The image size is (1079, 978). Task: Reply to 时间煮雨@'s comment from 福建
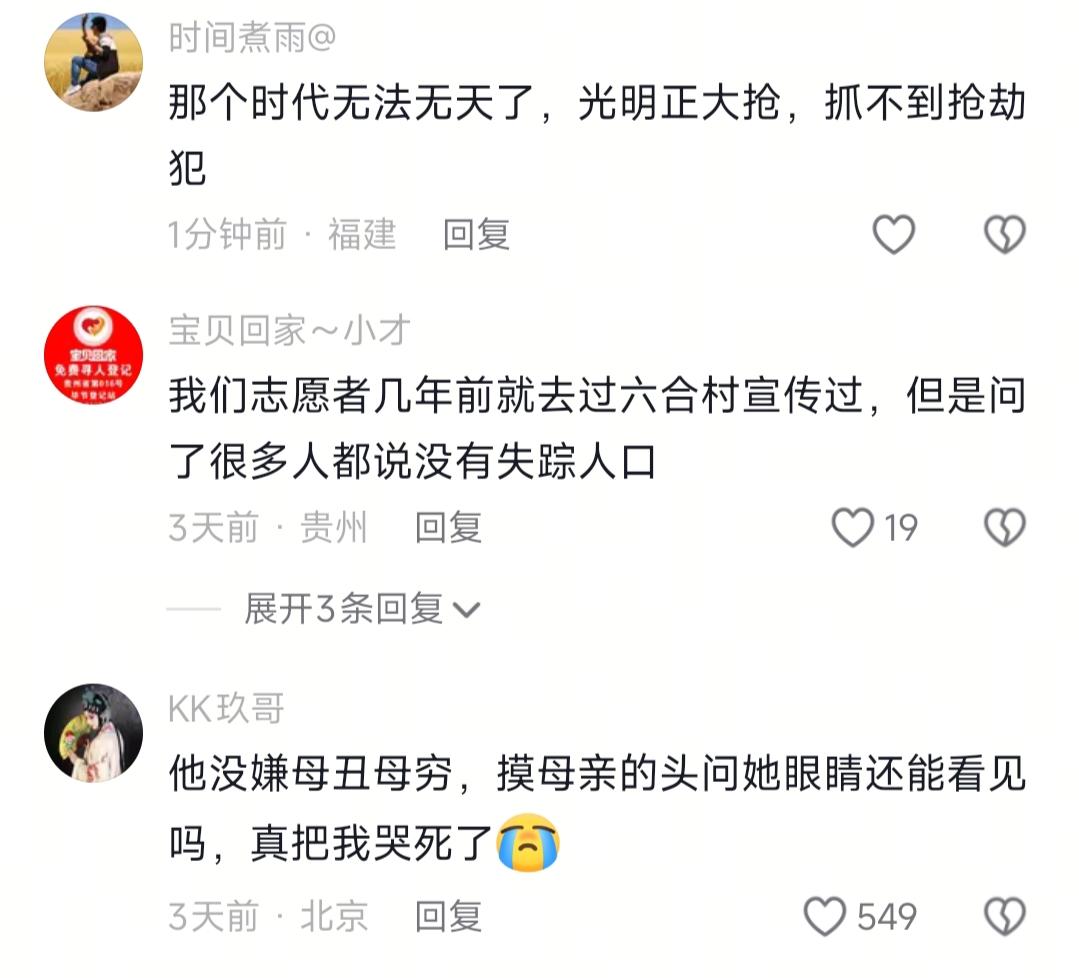click(476, 235)
